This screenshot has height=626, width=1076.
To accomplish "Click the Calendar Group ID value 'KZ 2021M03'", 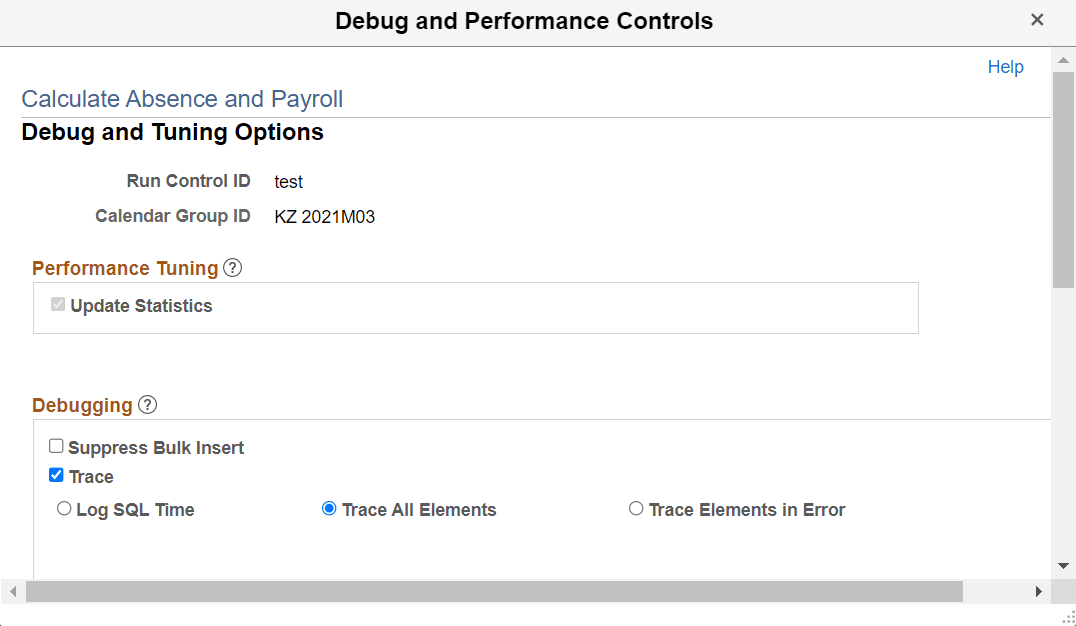I will [x=324, y=216].
